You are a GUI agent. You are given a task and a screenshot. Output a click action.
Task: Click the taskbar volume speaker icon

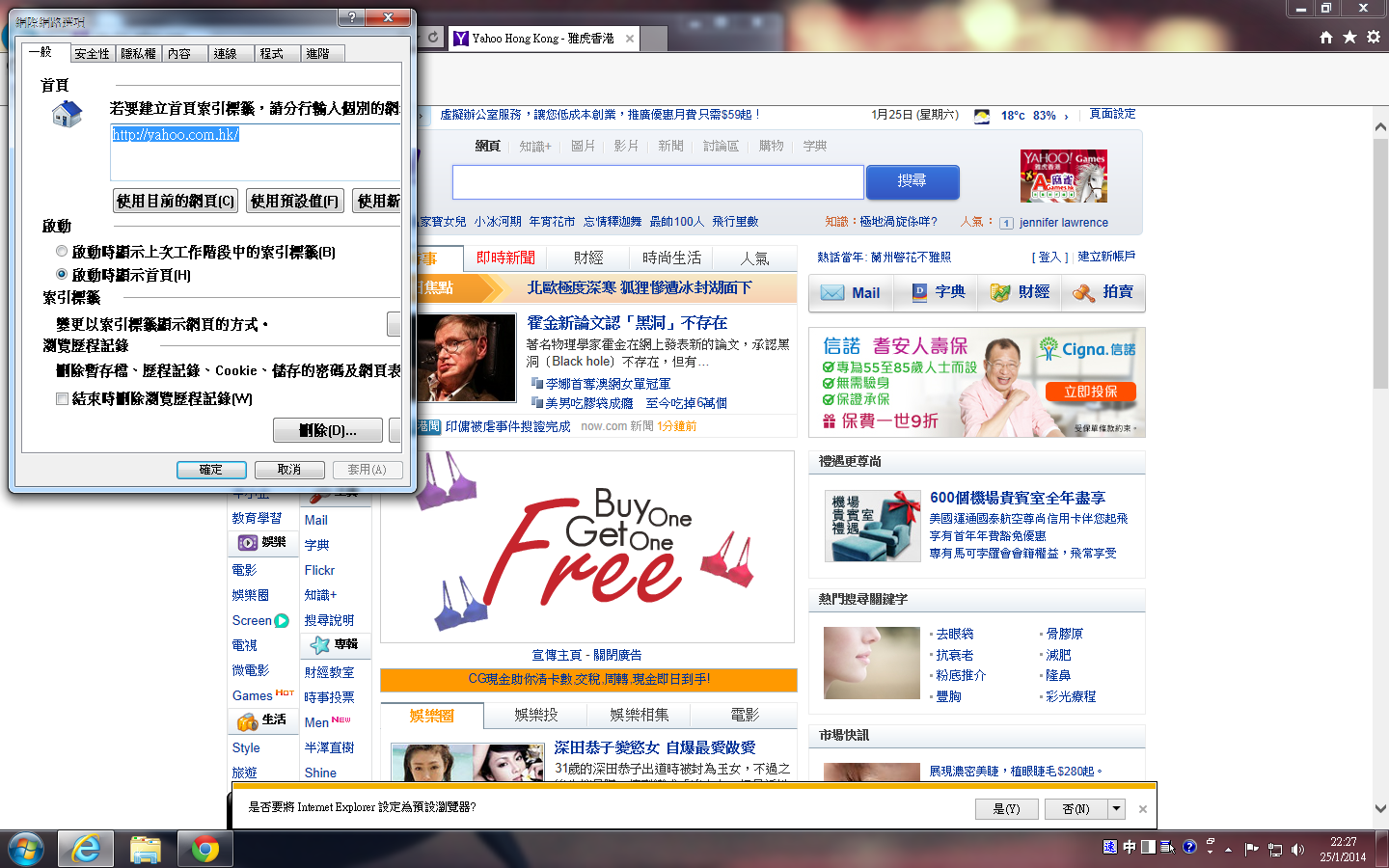[1297, 849]
